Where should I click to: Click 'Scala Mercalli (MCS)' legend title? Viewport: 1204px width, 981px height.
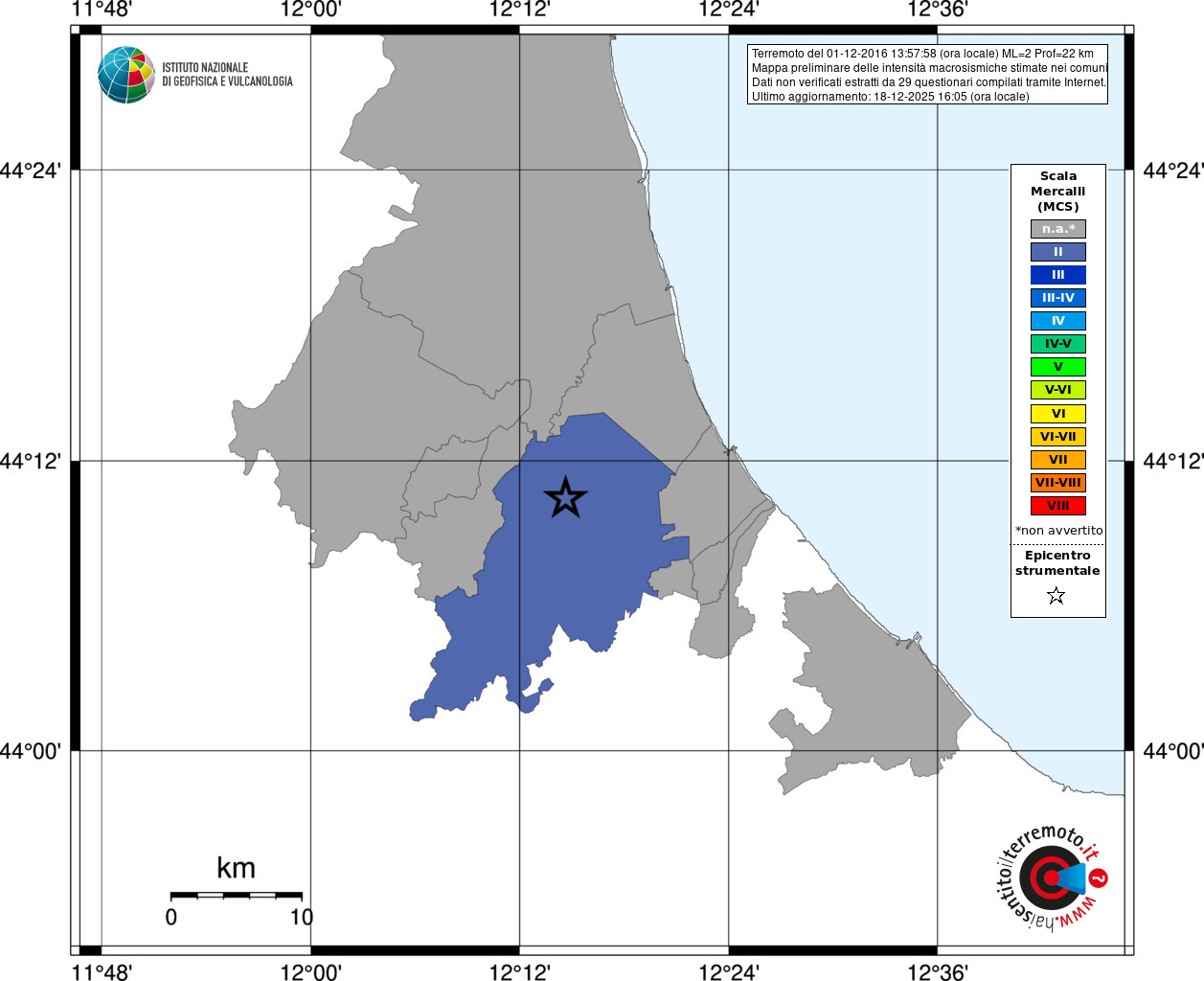pos(1058,192)
